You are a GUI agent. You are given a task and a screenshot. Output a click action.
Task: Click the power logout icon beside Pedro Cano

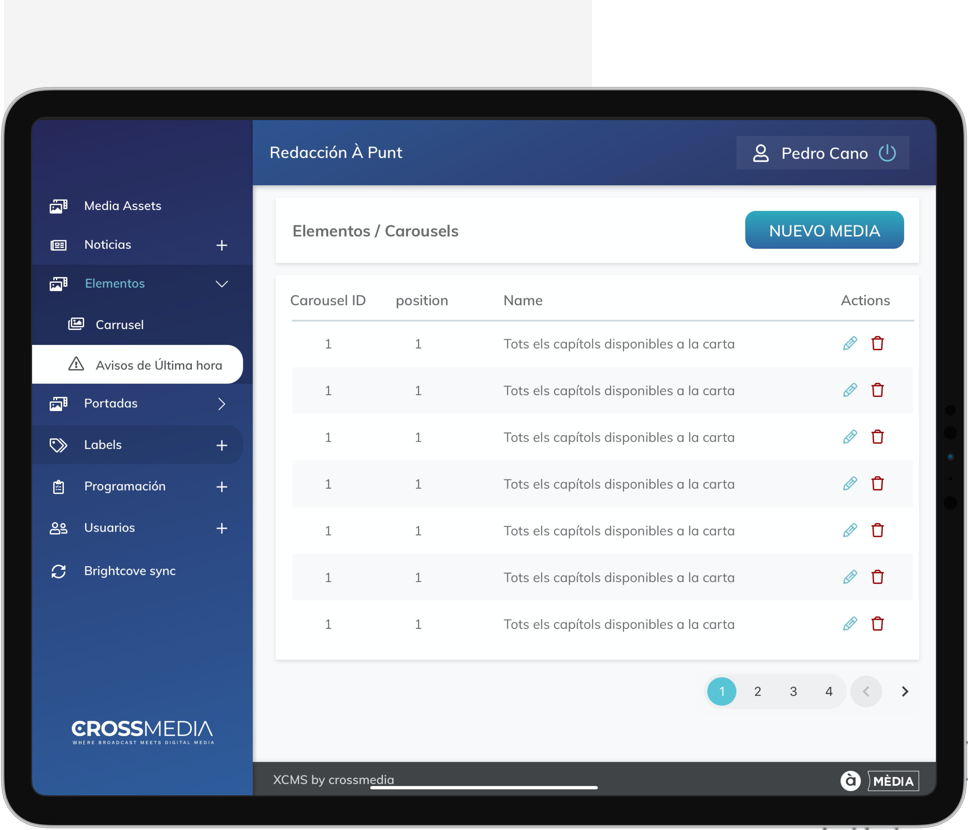pyautogui.click(x=887, y=153)
